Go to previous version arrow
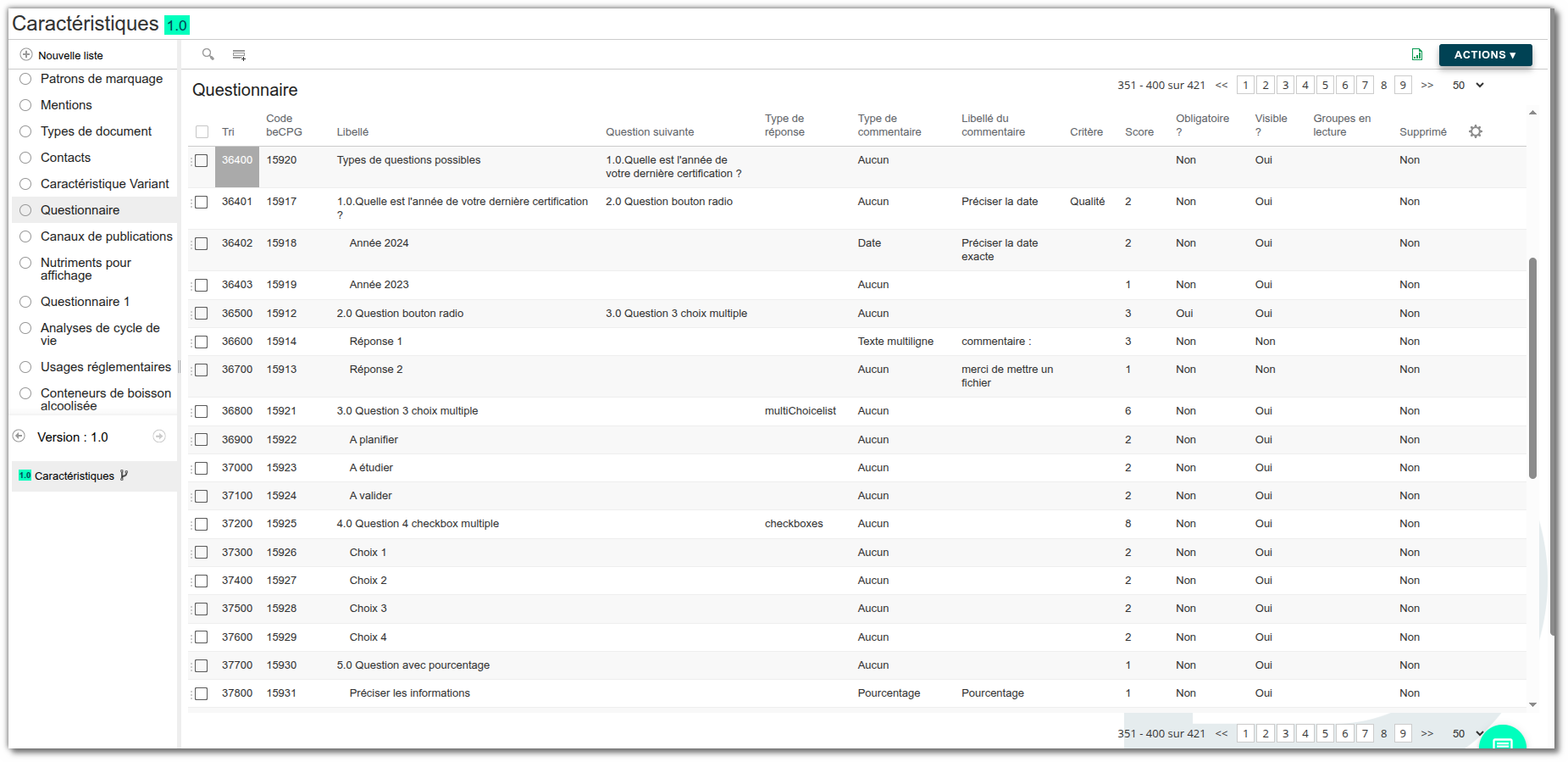 (19, 436)
